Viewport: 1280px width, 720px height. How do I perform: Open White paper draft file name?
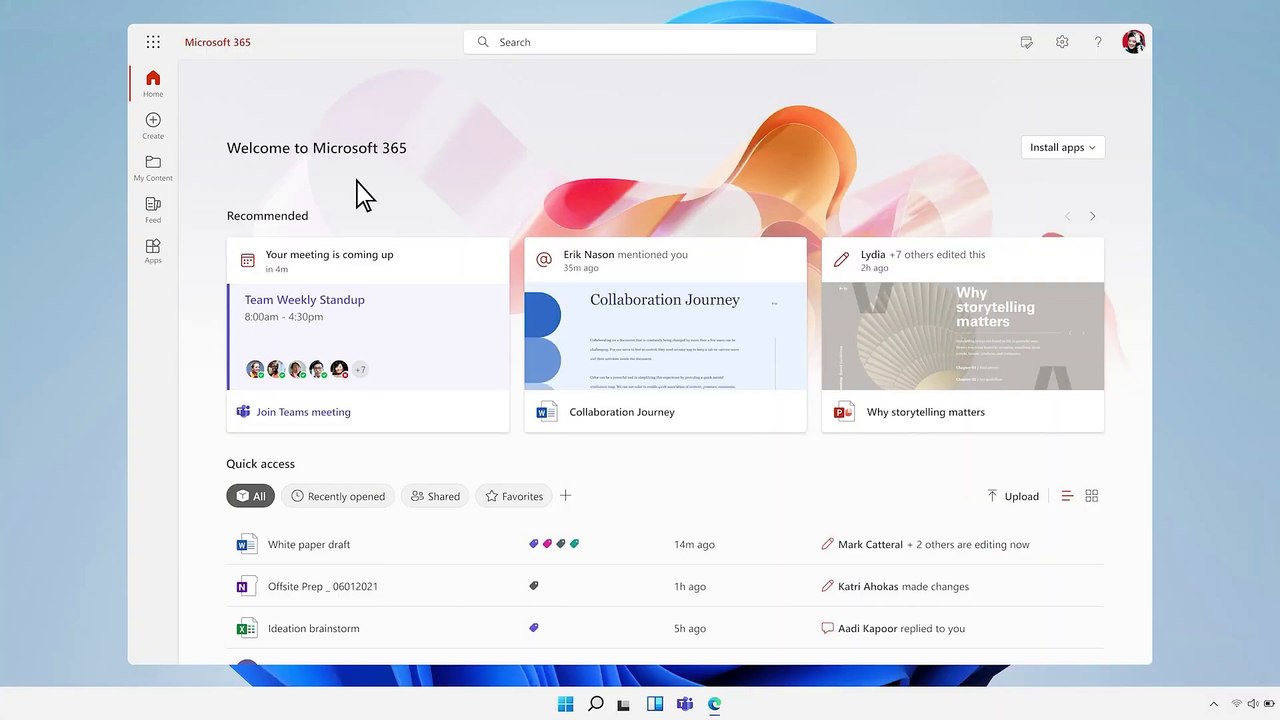coord(309,545)
